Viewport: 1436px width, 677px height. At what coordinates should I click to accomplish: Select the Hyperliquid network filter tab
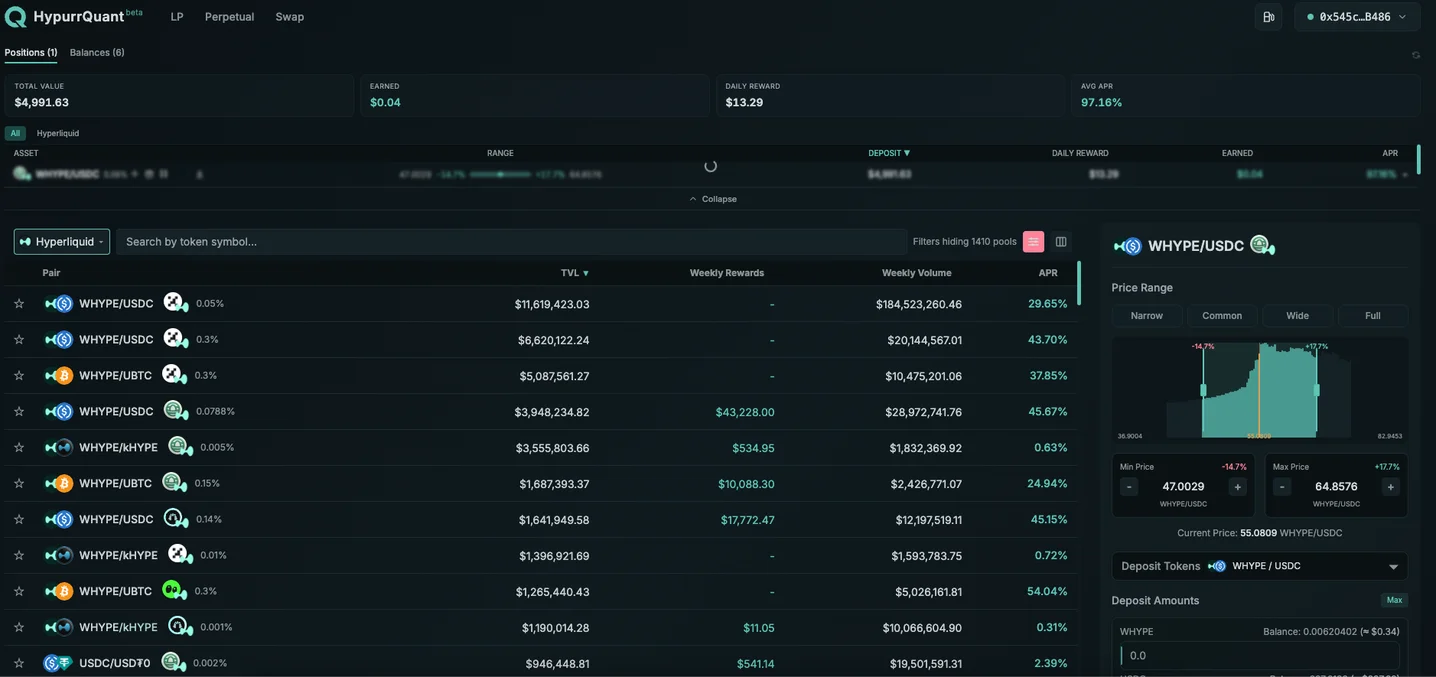click(58, 133)
